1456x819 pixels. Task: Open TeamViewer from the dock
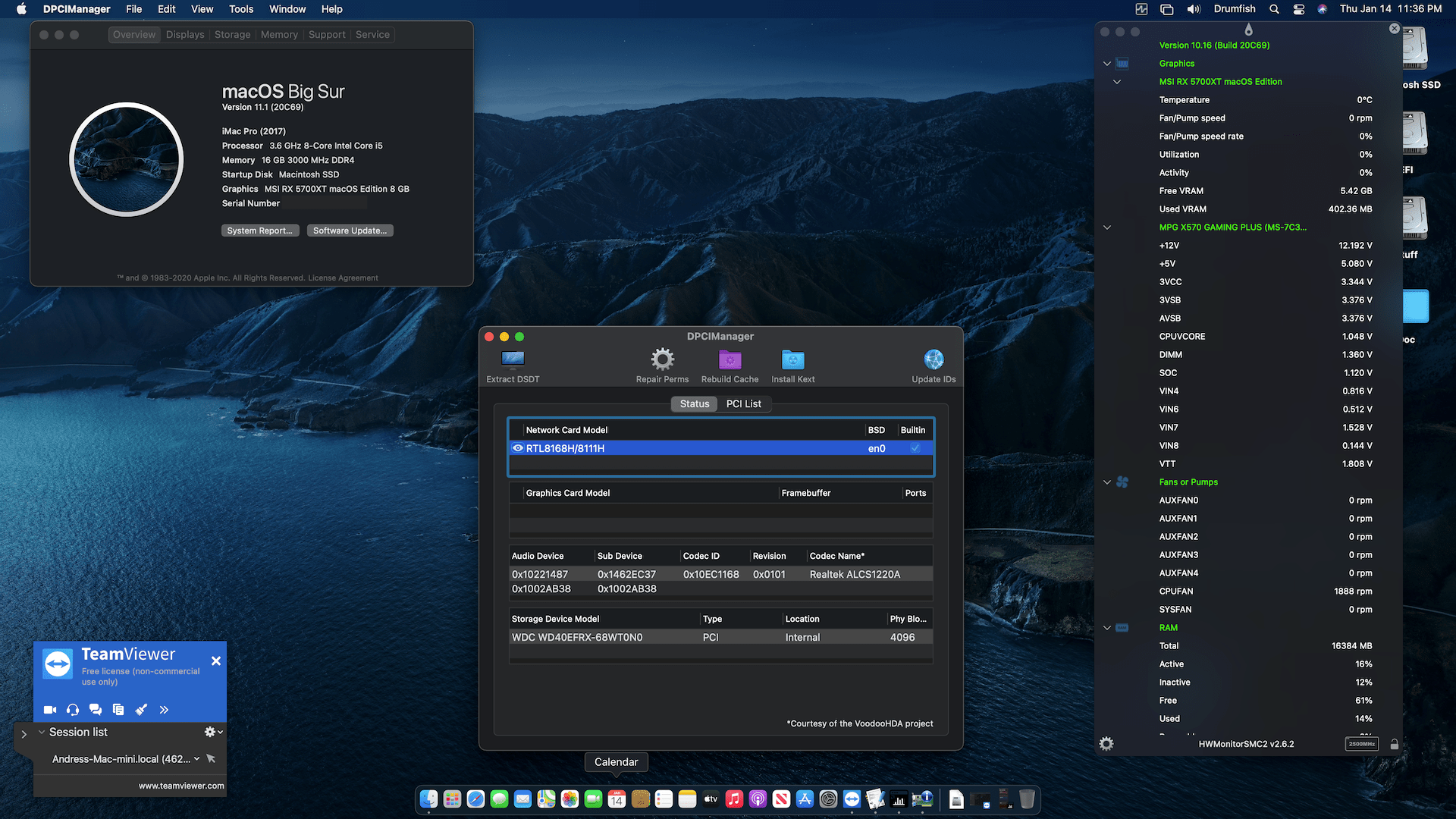[x=852, y=799]
